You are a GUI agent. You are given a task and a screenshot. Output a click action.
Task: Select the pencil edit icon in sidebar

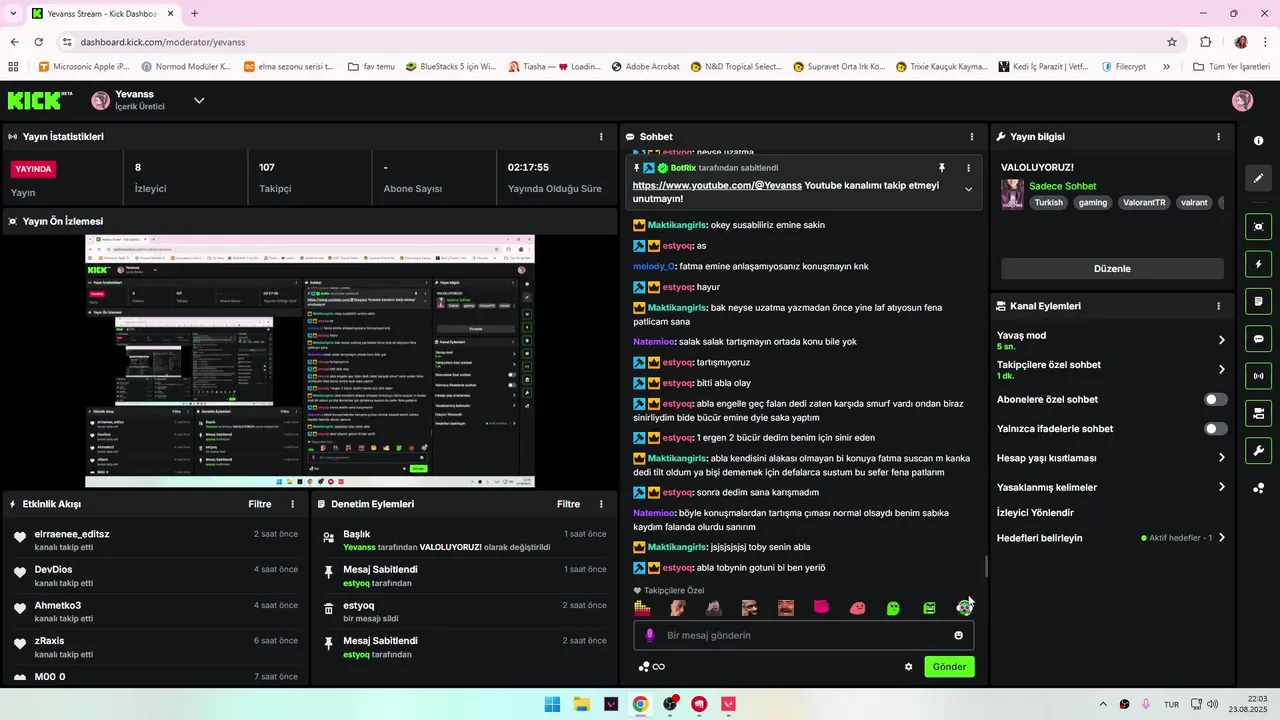tap(1258, 178)
